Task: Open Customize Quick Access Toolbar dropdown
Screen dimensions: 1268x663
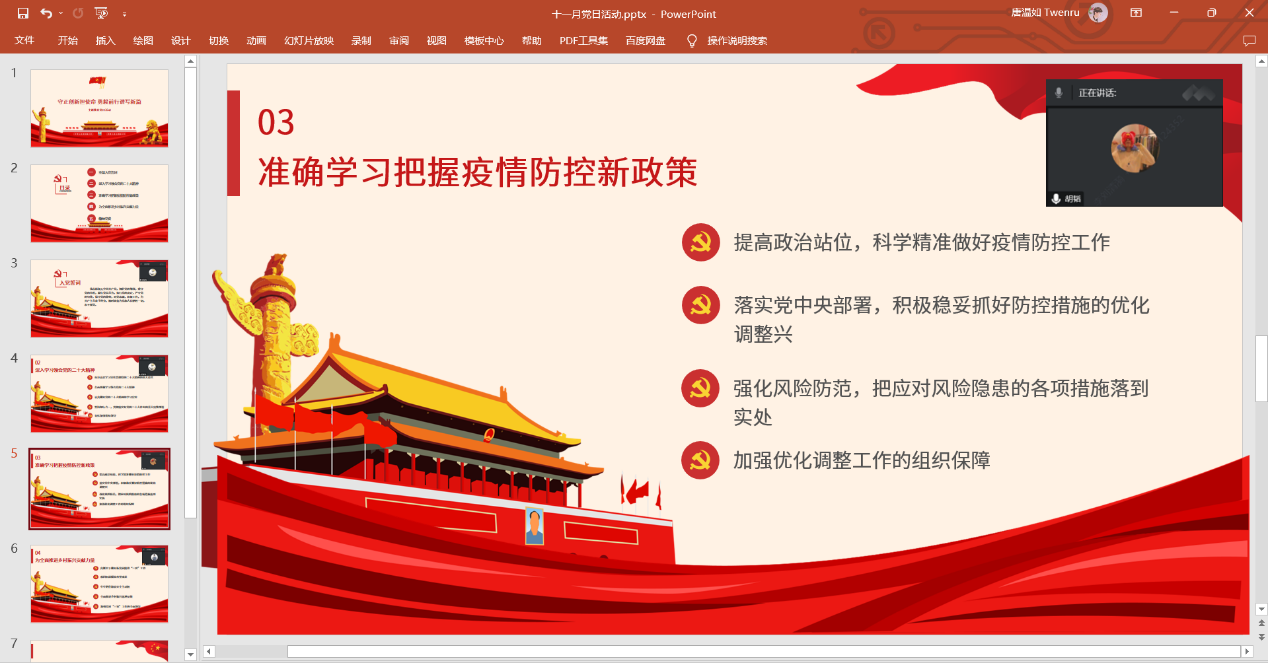Action: point(124,14)
